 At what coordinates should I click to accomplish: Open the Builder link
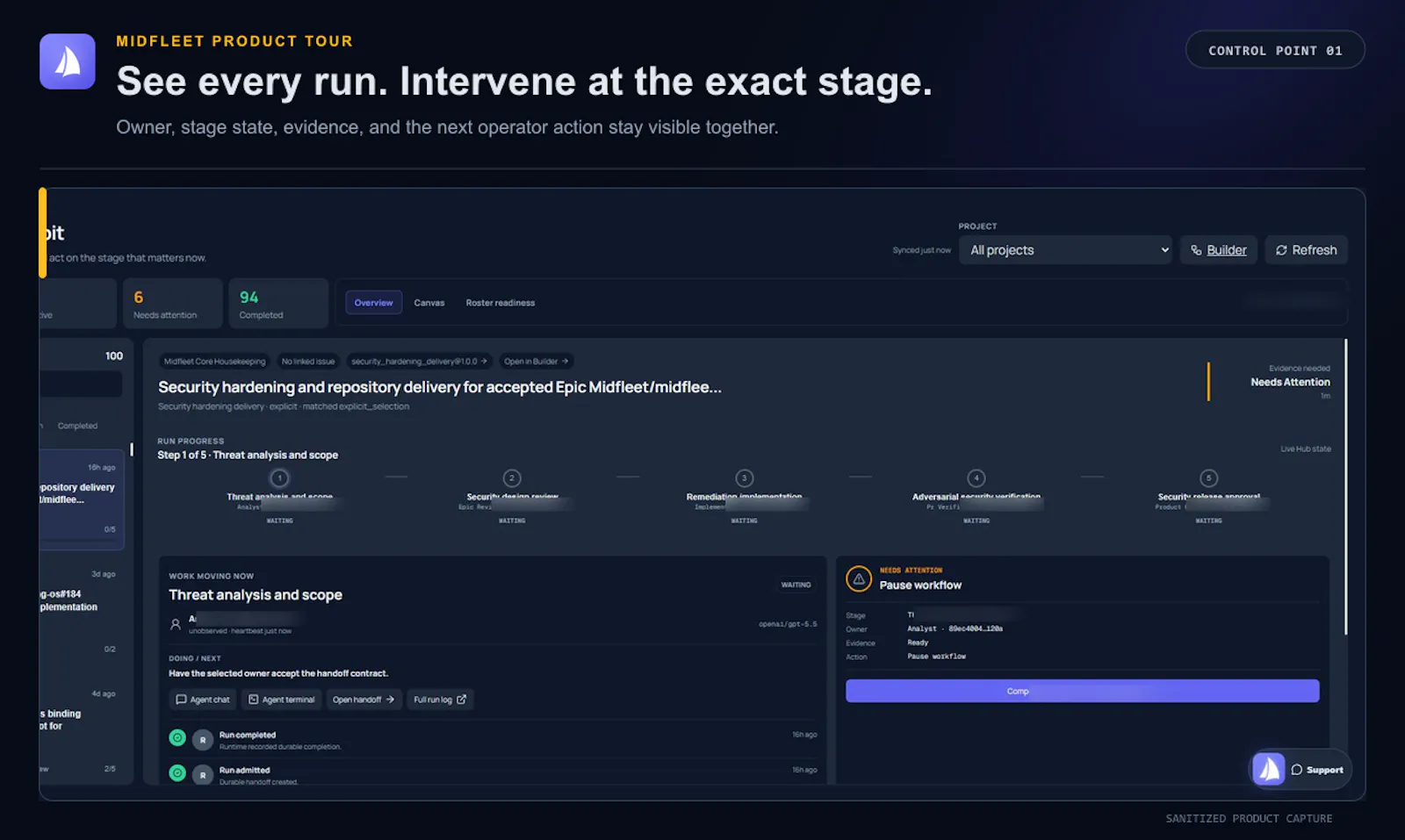[x=1219, y=250]
